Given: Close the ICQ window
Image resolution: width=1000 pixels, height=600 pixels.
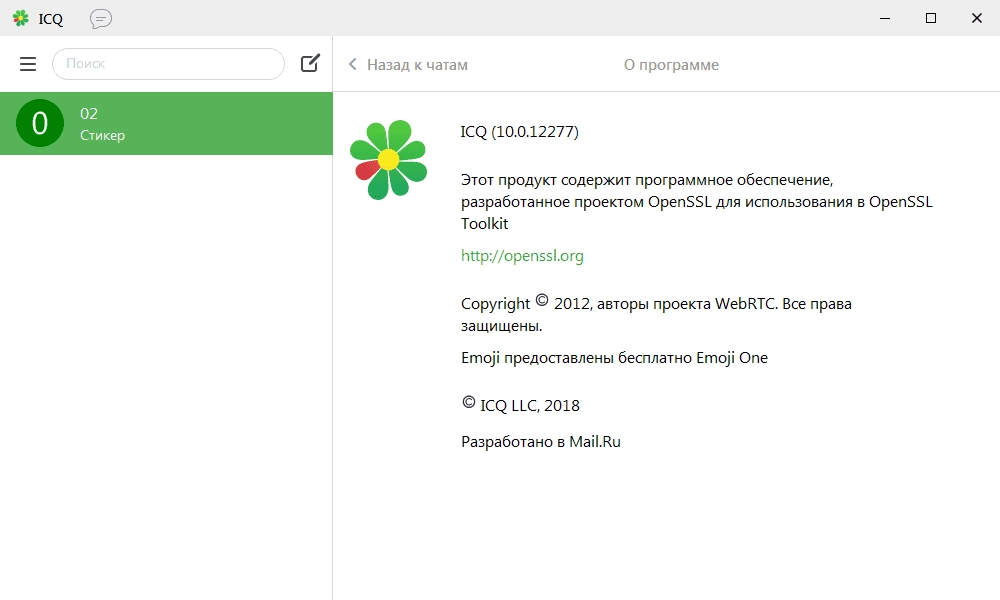Looking at the screenshot, I should tap(976, 18).
